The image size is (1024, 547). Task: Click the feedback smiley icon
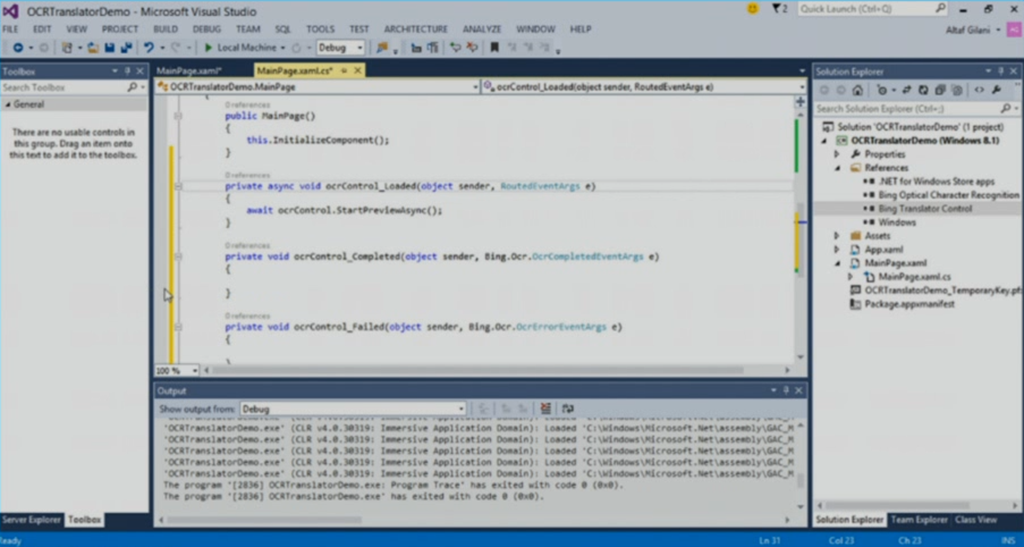(753, 8)
